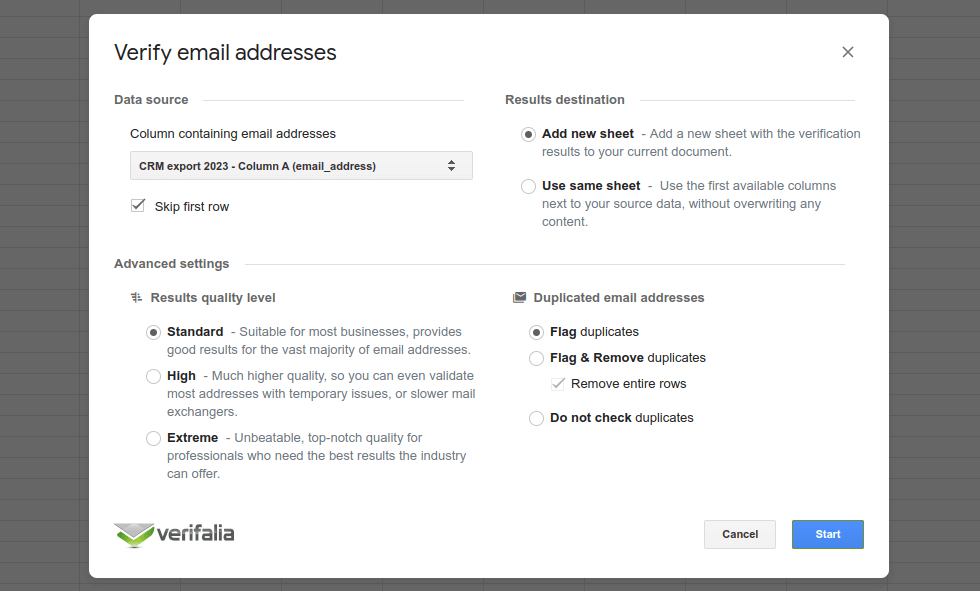Choose Use same sheet for results

point(527,186)
